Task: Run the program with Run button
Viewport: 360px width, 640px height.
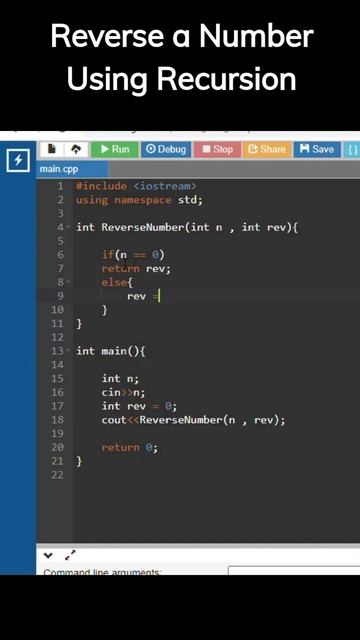Action: [115, 149]
